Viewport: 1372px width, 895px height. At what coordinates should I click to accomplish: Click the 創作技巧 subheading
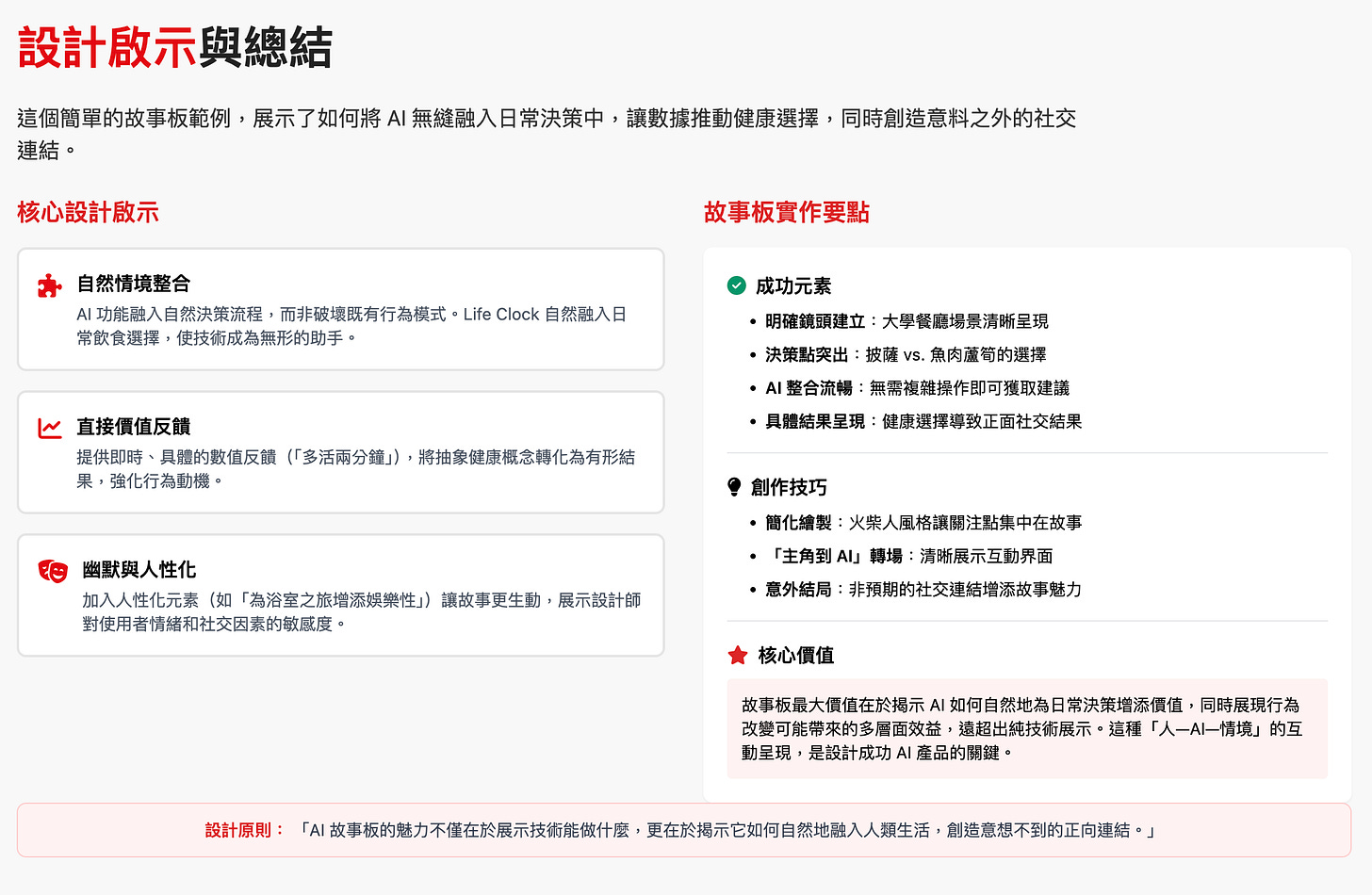point(789,487)
